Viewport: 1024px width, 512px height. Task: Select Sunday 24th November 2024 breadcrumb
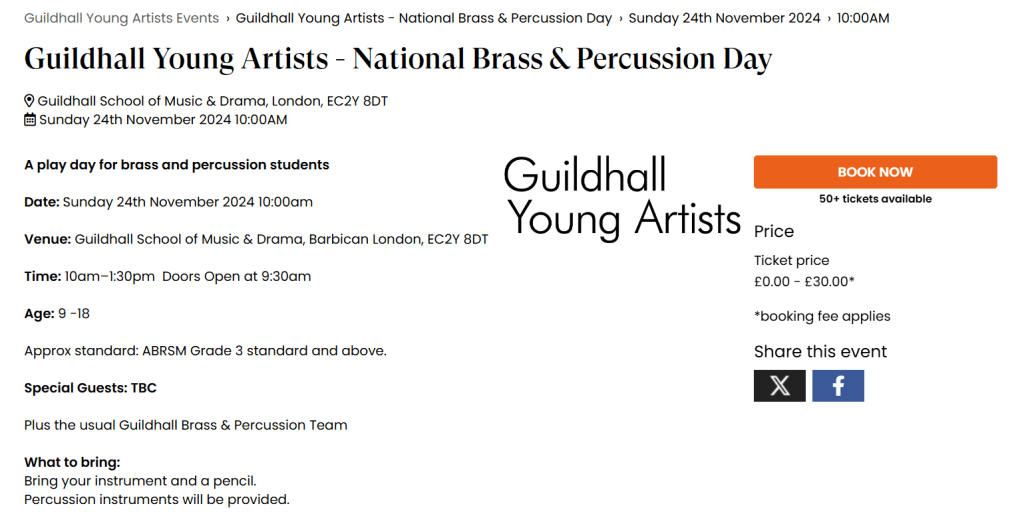pos(724,18)
